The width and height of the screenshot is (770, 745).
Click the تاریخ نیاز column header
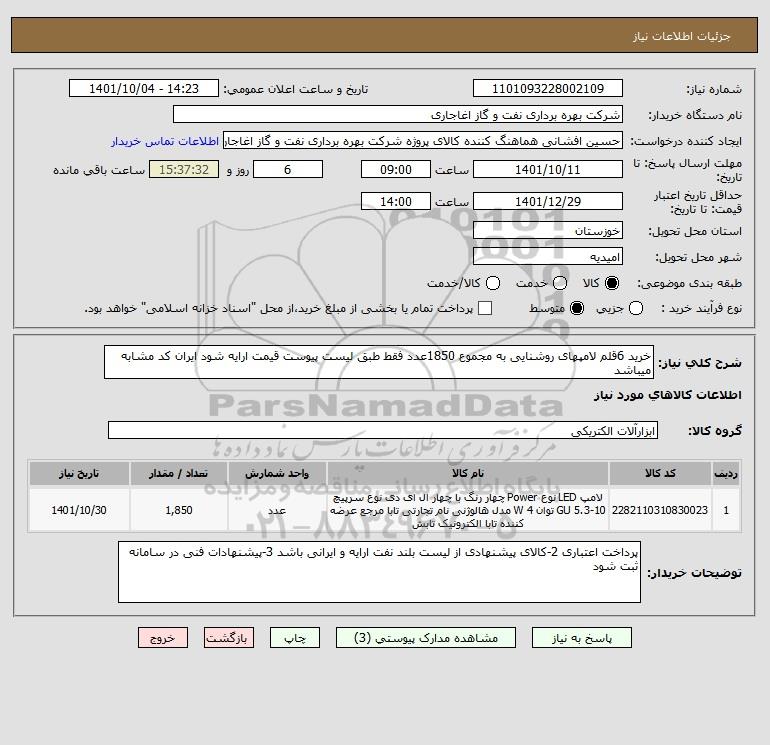tap(79, 473)
